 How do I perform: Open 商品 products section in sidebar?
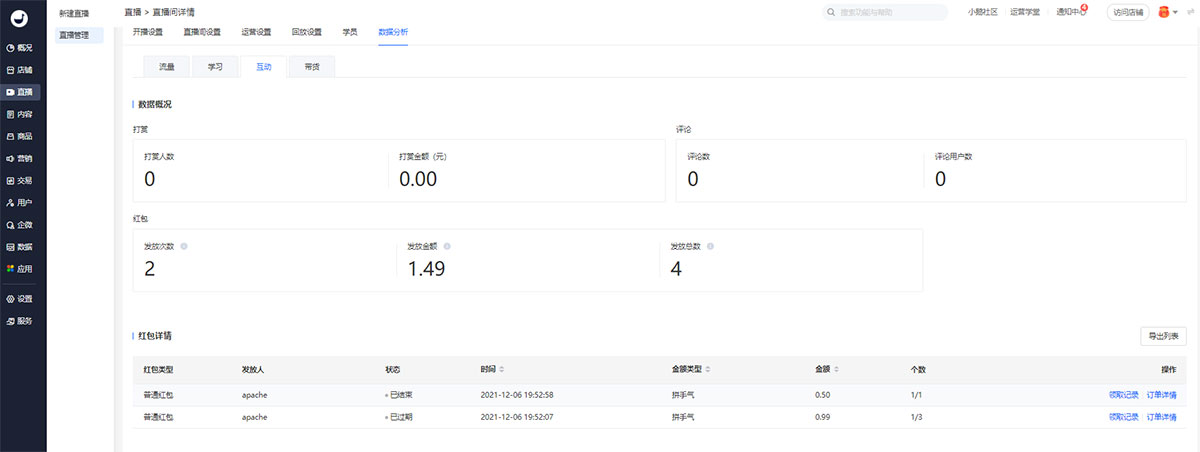pos(20,136)
